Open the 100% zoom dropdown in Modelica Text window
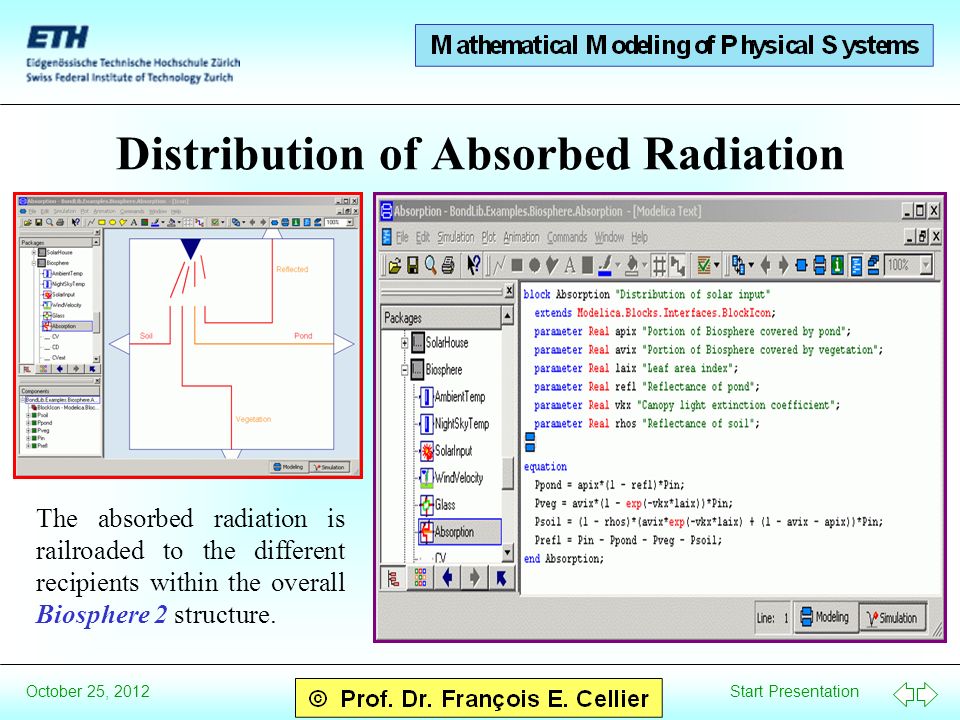 pyautogui.click(x=926, y=266)
